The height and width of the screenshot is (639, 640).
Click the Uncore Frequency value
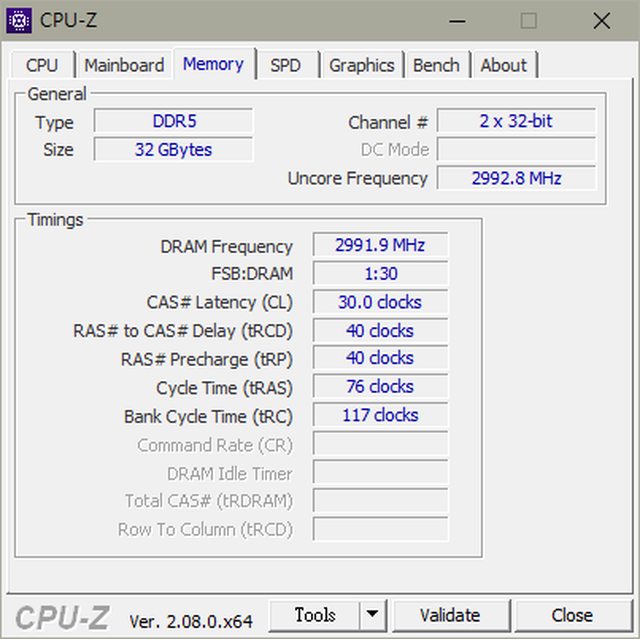pyautogui.click(x=515, y=179)
